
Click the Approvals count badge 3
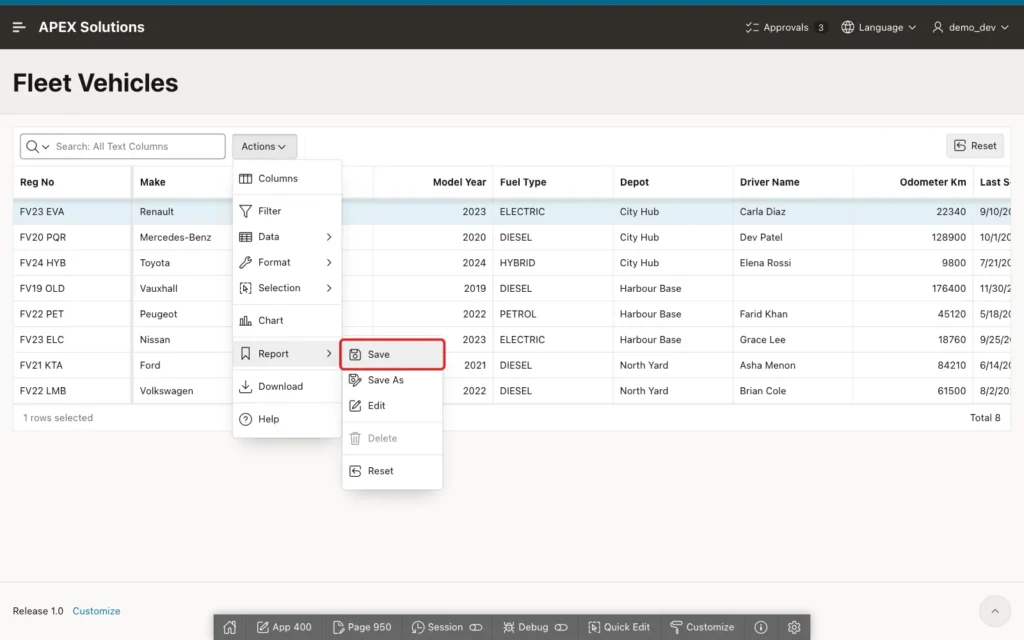[820, 27]
